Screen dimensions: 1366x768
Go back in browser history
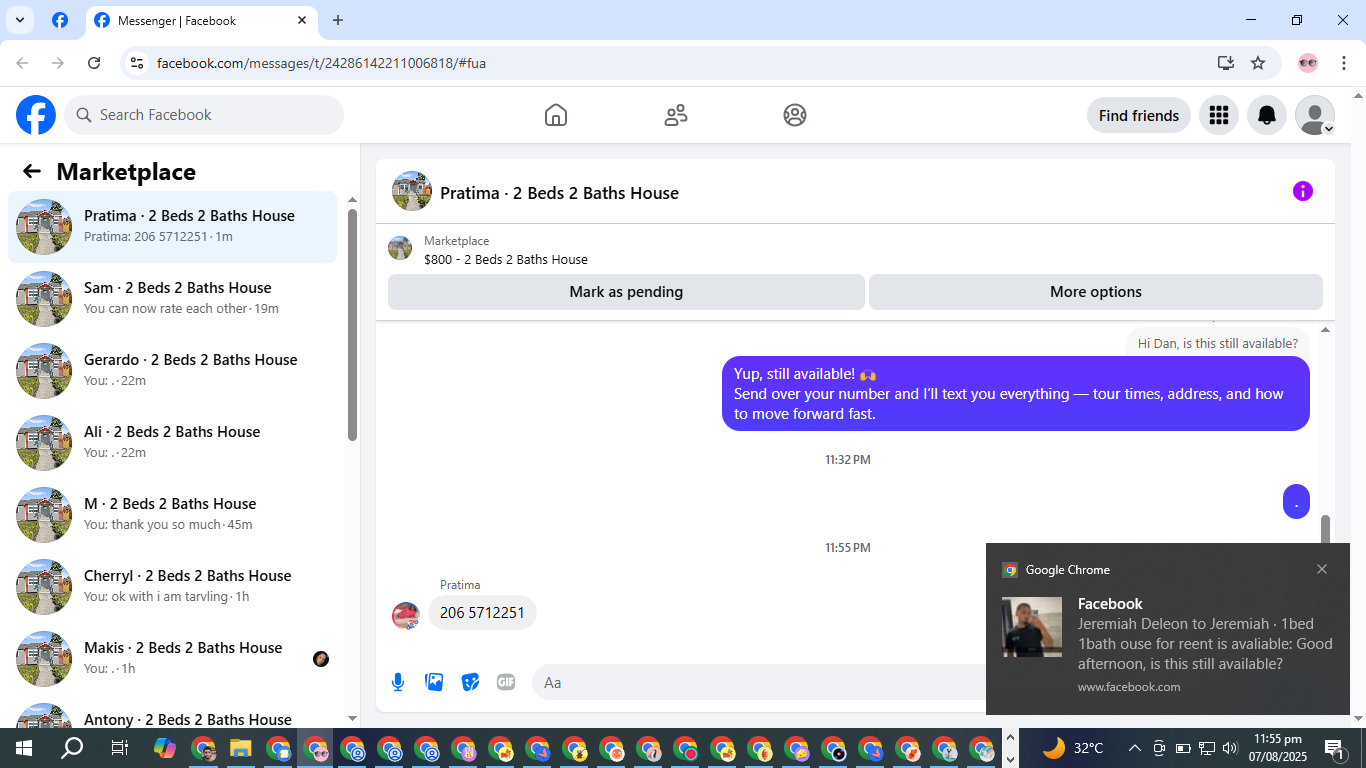[x=22, y=63]
